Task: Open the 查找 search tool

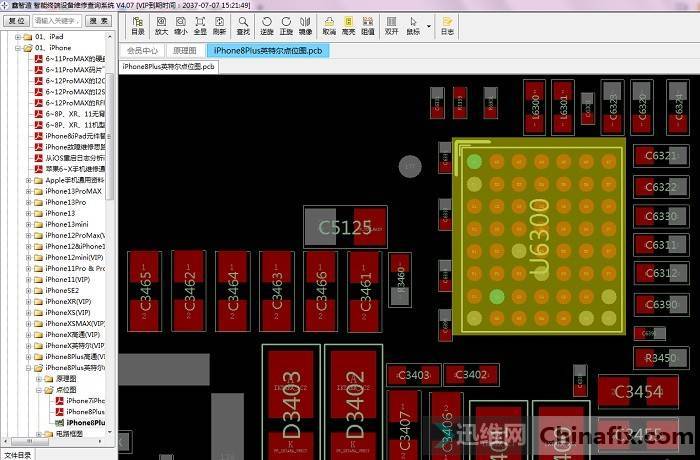Action: [245, 25]
